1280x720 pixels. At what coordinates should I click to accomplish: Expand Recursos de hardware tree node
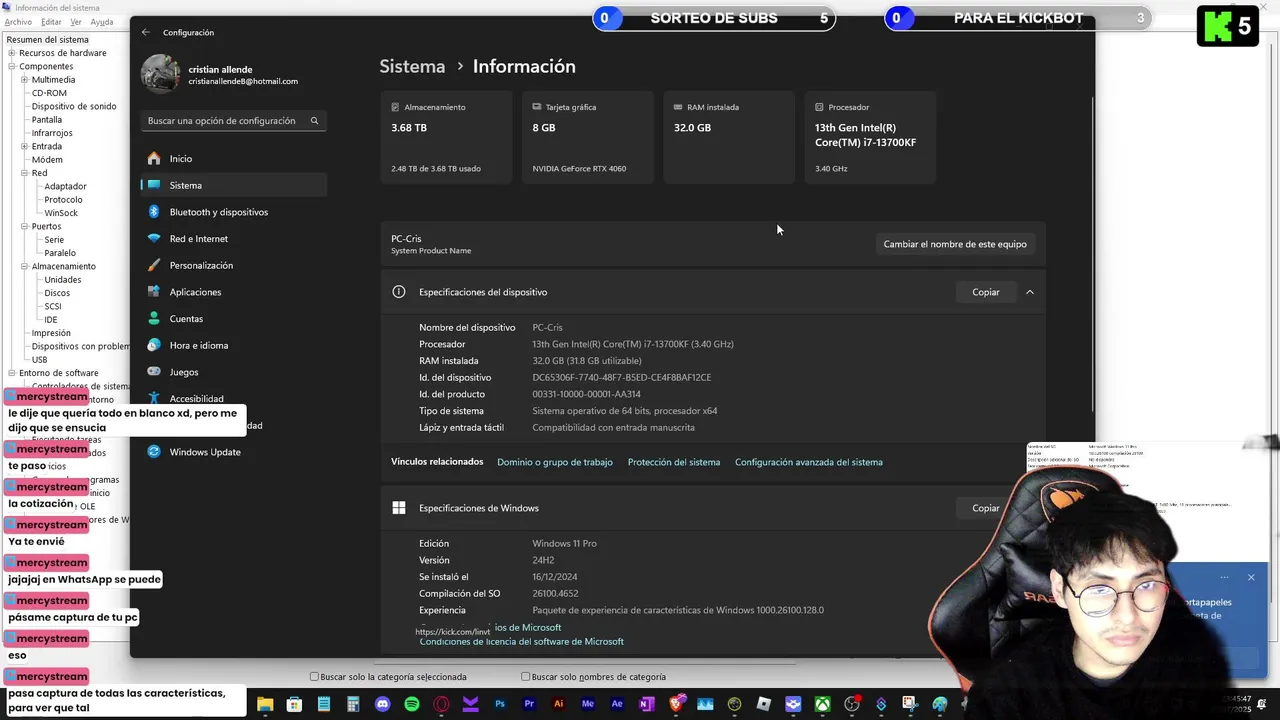(x=12, y=53)
